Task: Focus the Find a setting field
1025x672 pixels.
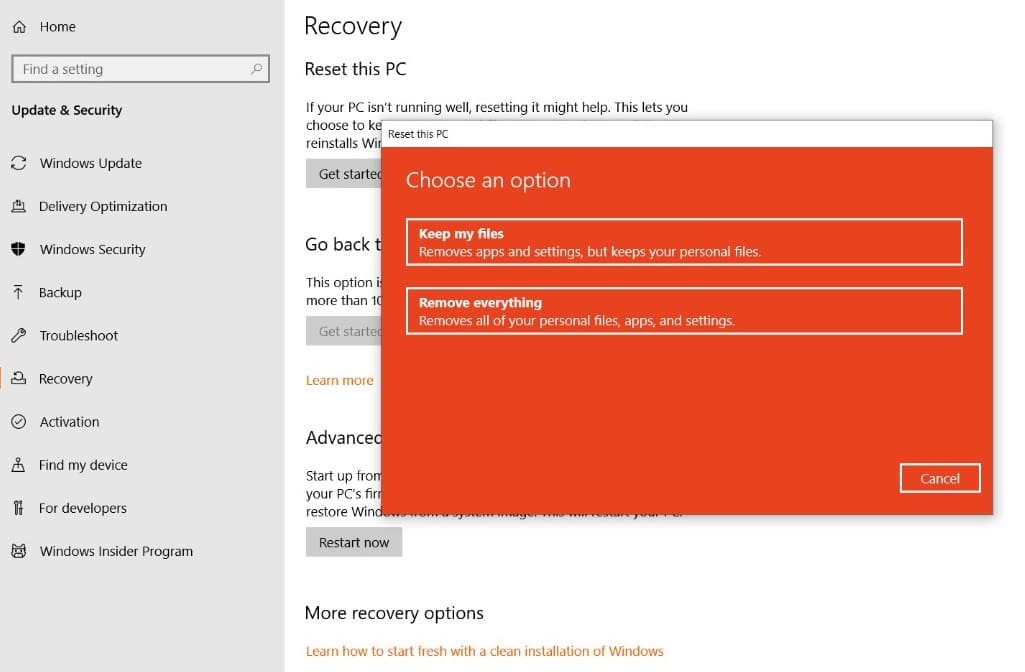Action: tap(140, 69)
